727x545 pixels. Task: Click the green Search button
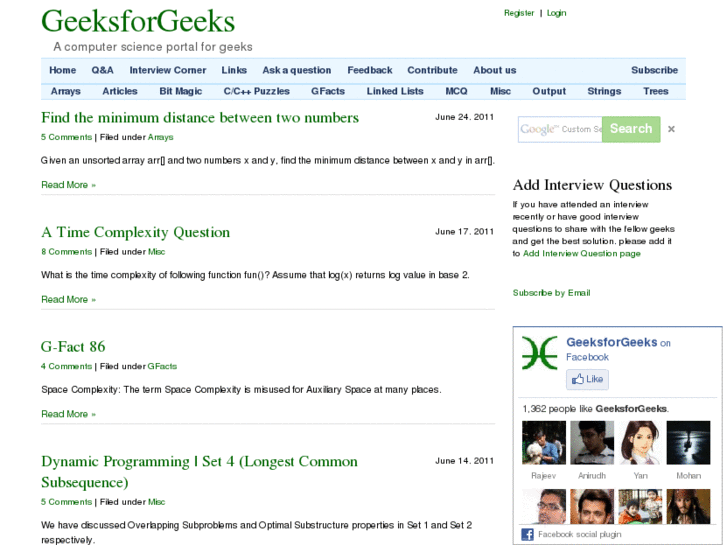click(x=631, y=129)
